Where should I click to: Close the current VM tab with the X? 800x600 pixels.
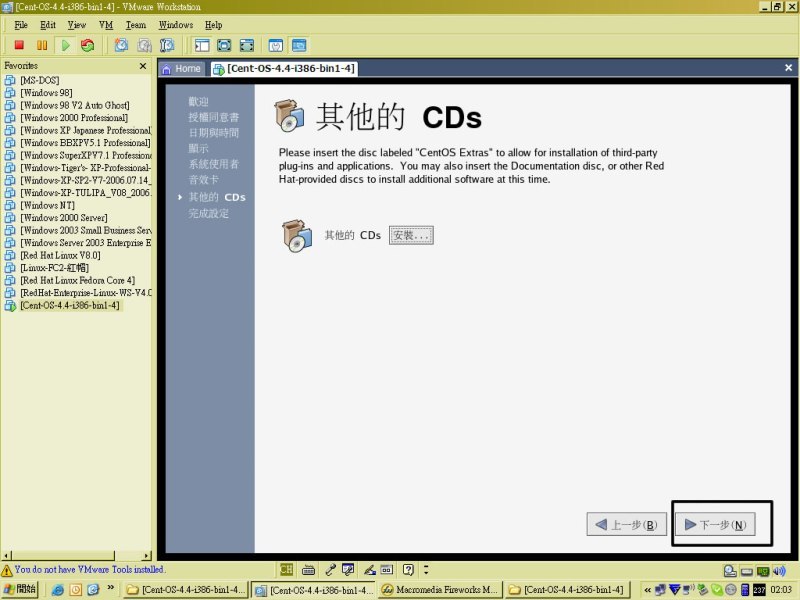(788, 67)
